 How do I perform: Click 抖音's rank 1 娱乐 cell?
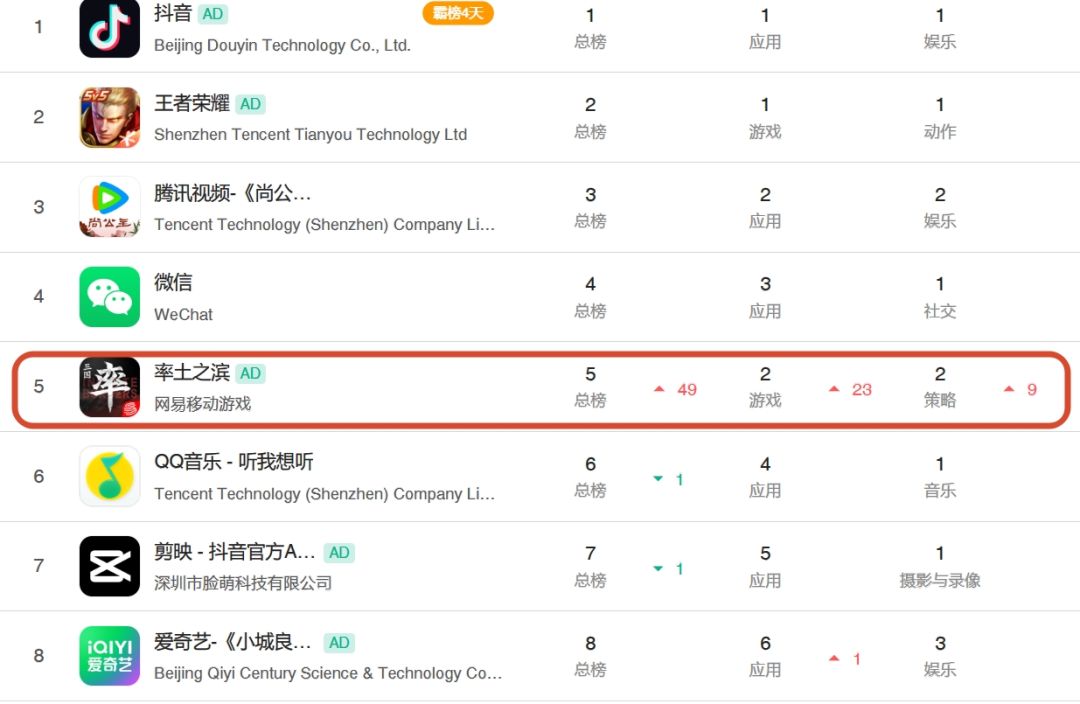point(940,28)
